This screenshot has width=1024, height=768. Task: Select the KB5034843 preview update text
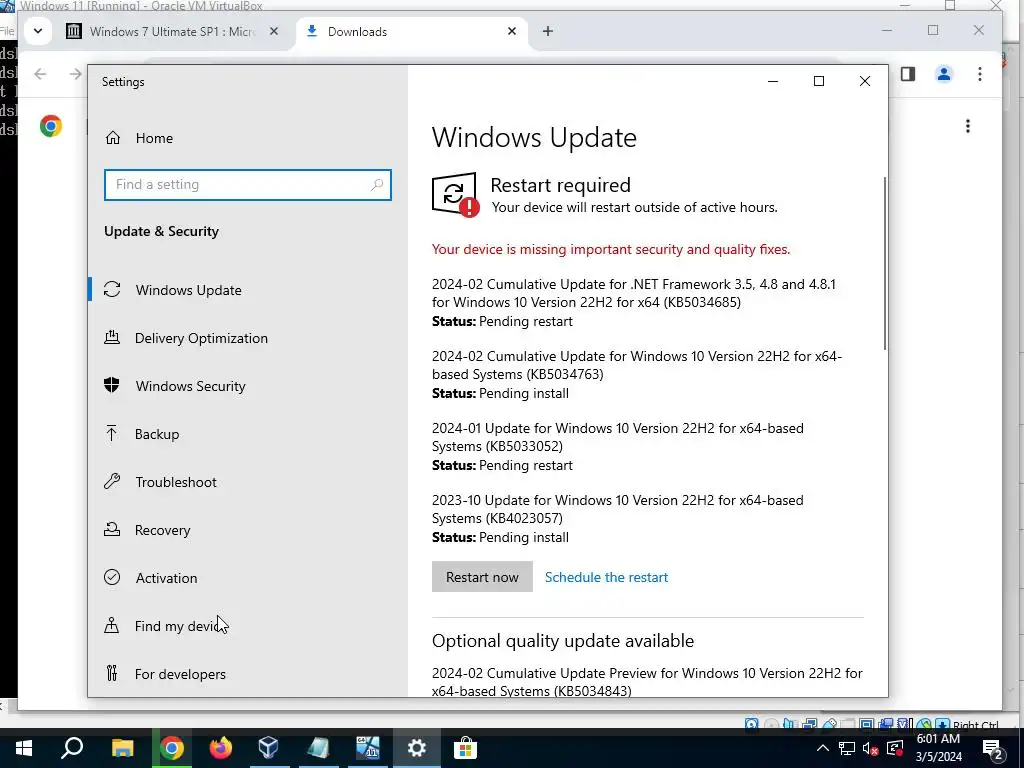click(x=647, y=682)
